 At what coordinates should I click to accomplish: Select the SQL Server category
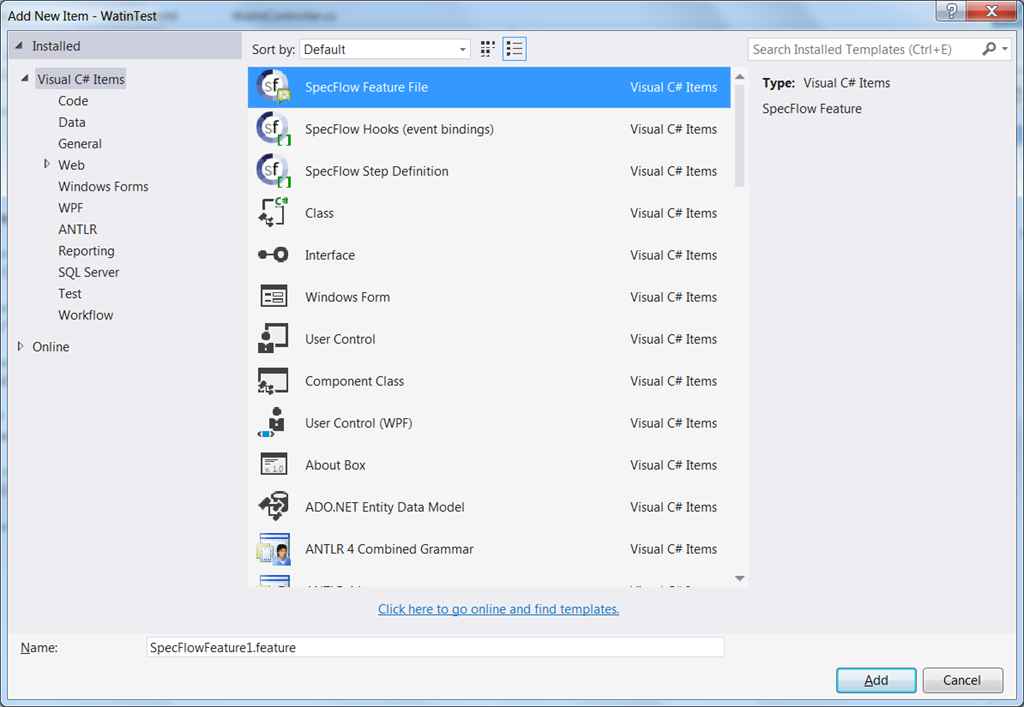[89, 272]
